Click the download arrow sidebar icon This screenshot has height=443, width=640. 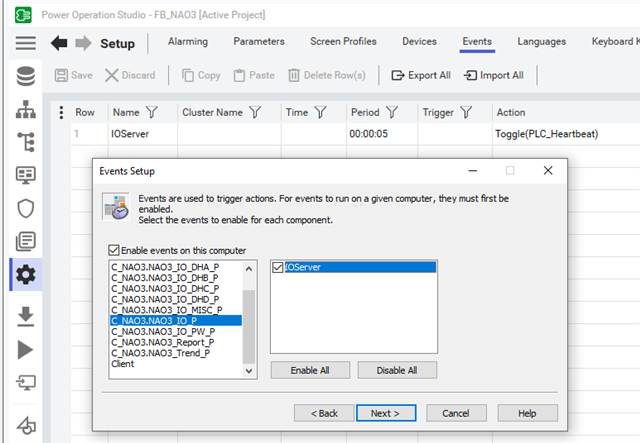26,316
